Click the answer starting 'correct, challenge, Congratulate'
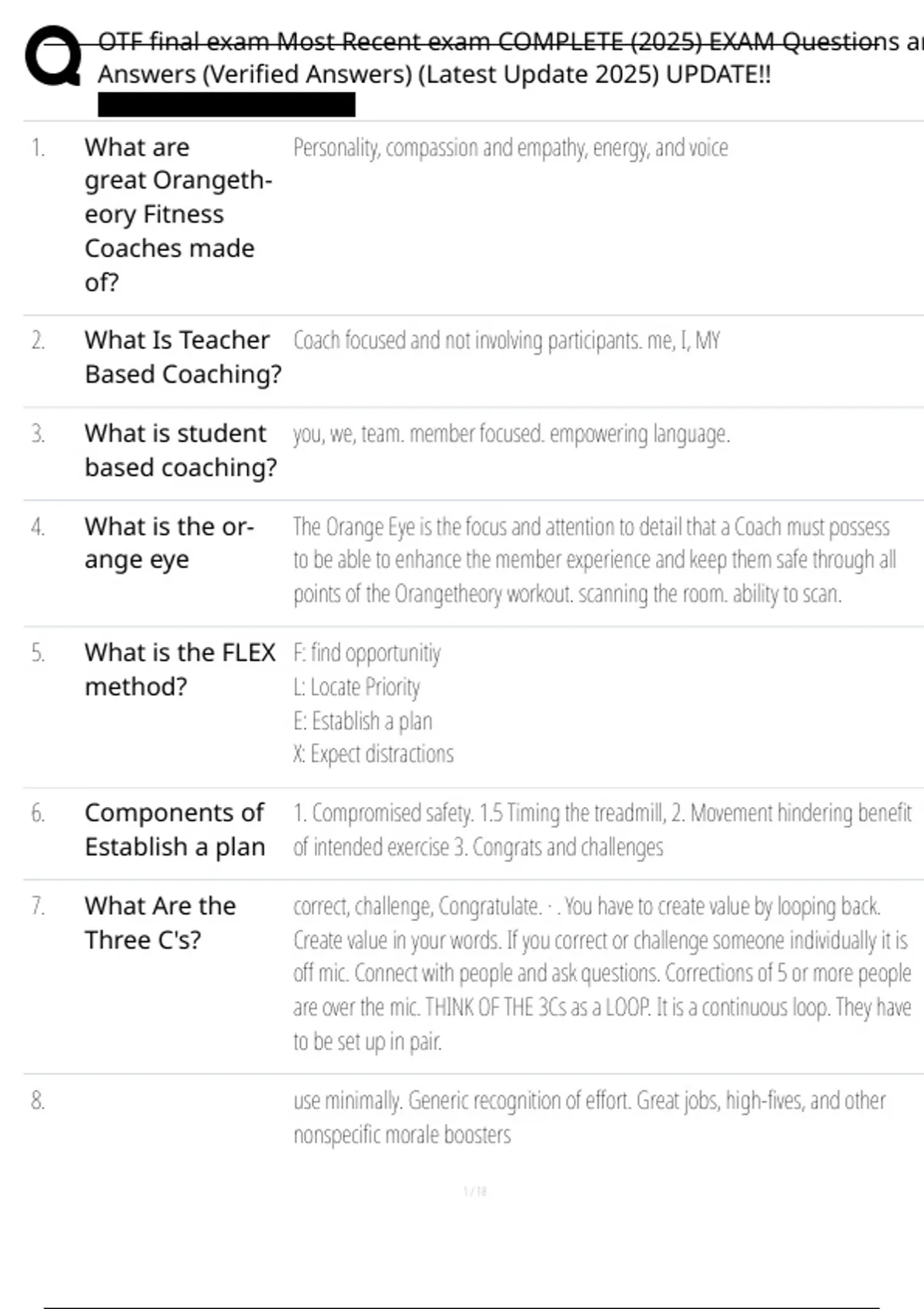Image resolution: width=924 pixels, height=1309 pixels. tap(601, 973)
